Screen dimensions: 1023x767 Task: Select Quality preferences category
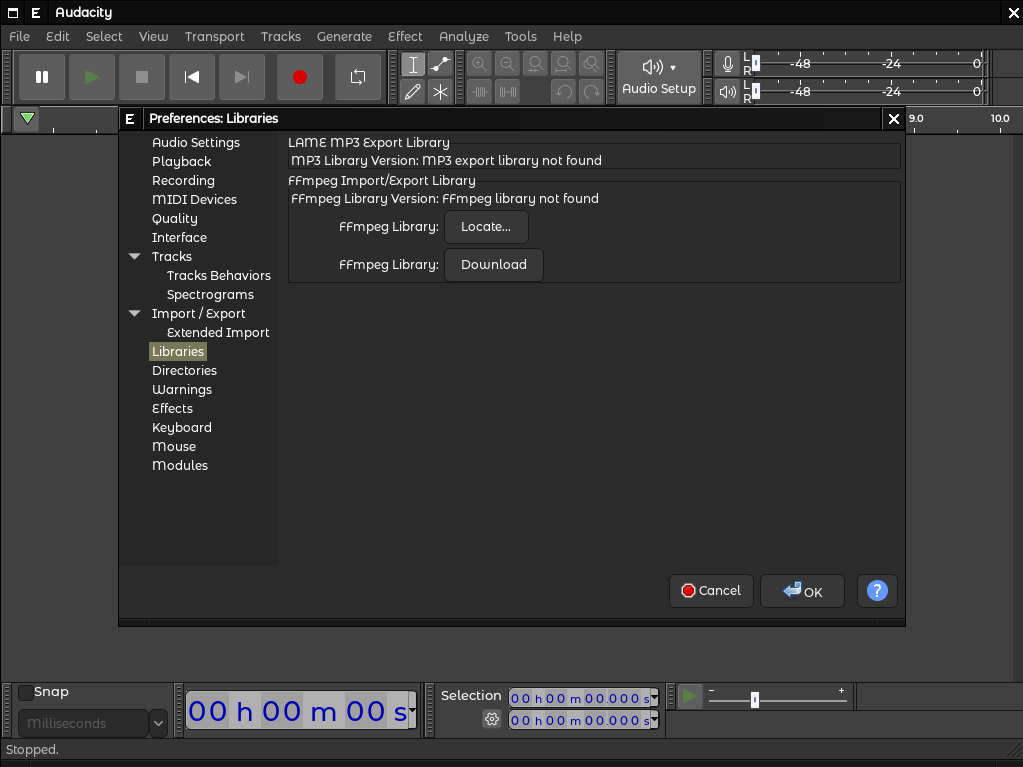(x=174, y=218)
